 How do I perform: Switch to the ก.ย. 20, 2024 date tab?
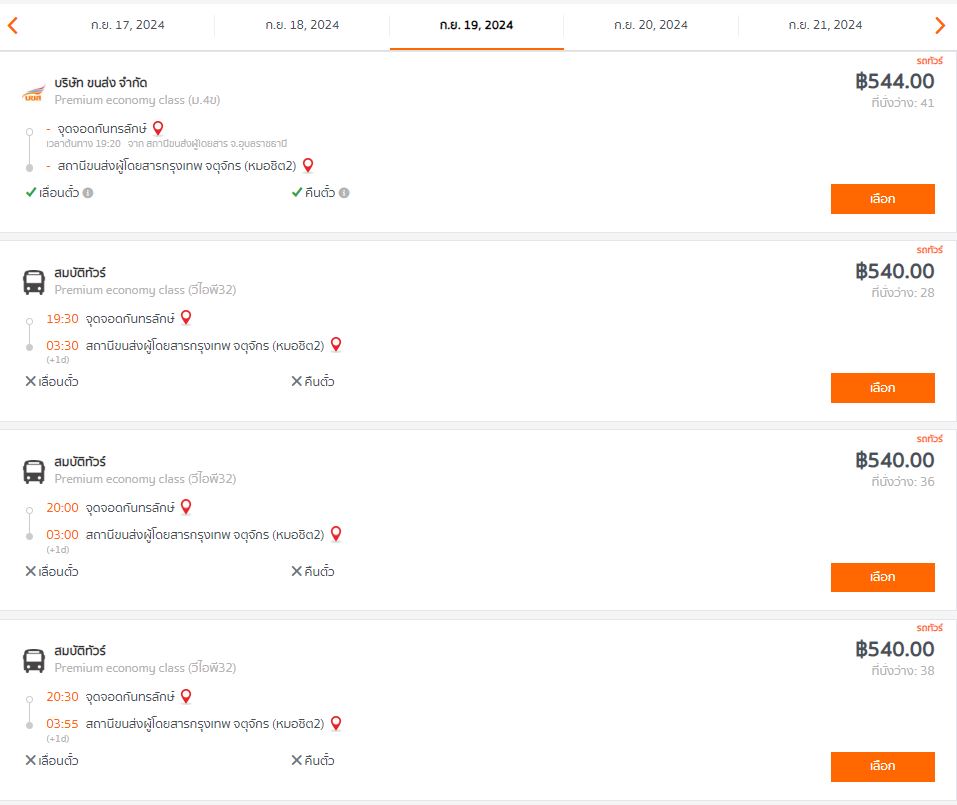click(x=650, y=25)
